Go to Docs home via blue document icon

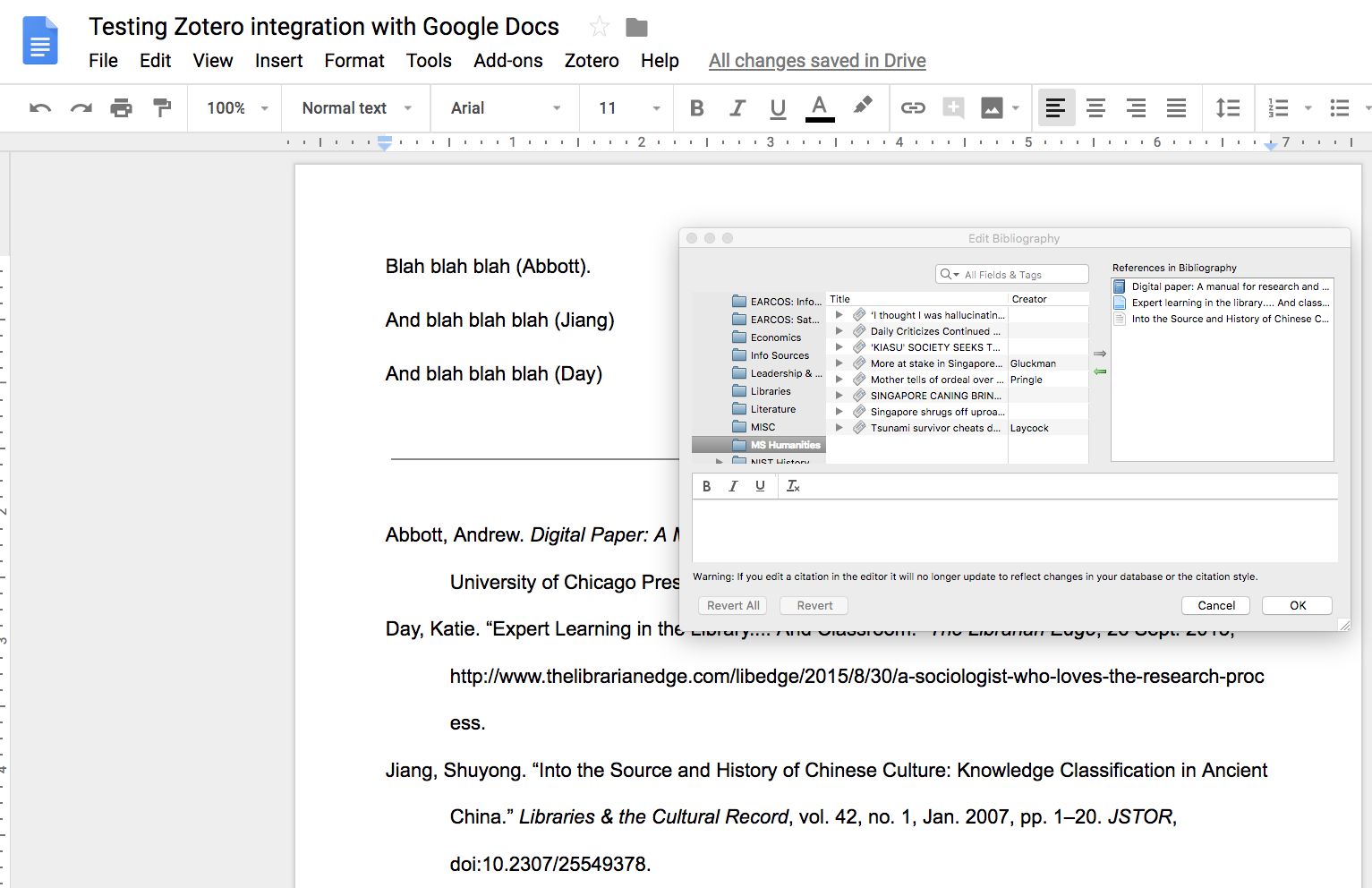pyautogui.click(x=40, y=40)
